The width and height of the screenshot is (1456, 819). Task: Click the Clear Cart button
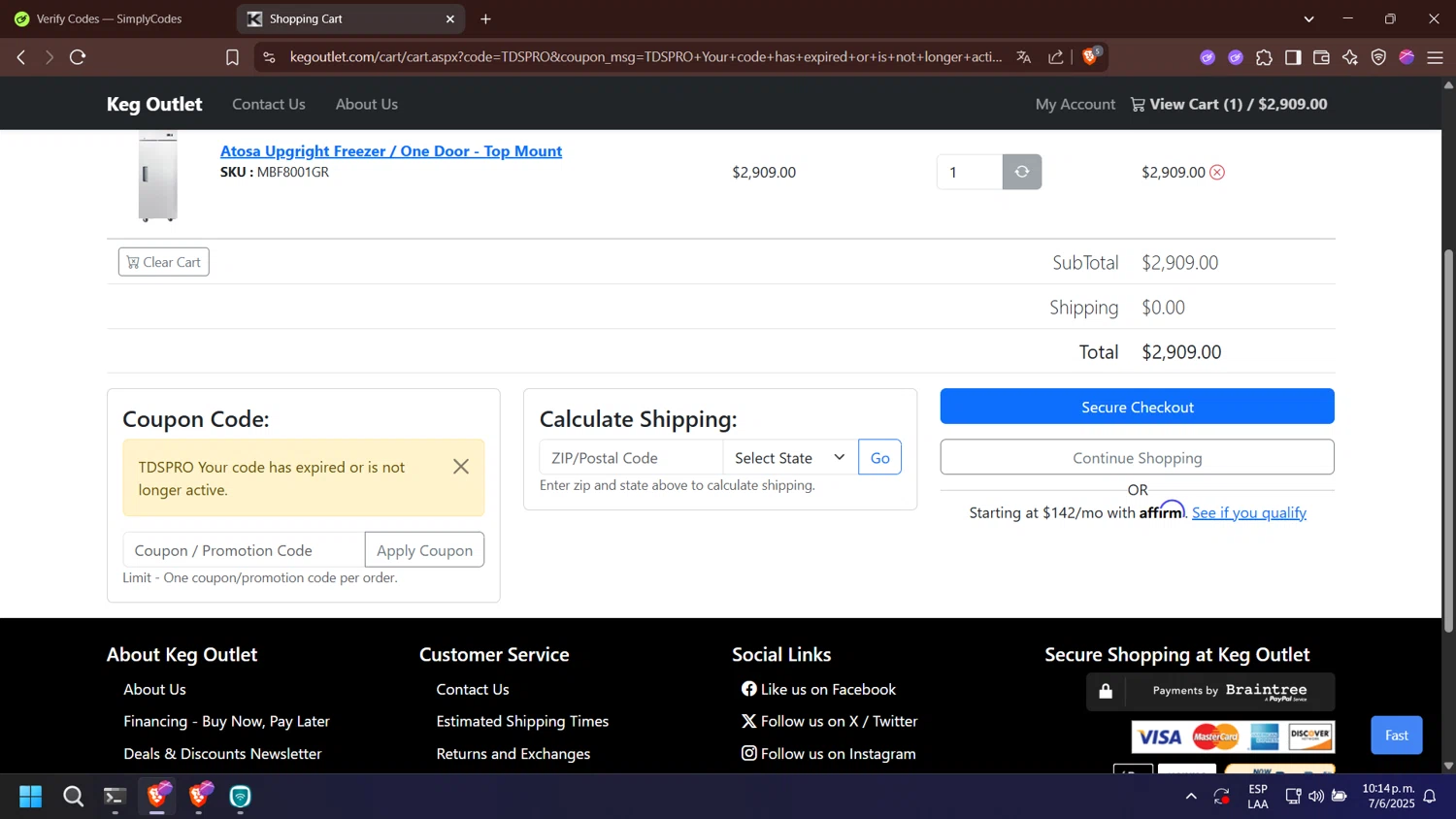pos(164,262)
